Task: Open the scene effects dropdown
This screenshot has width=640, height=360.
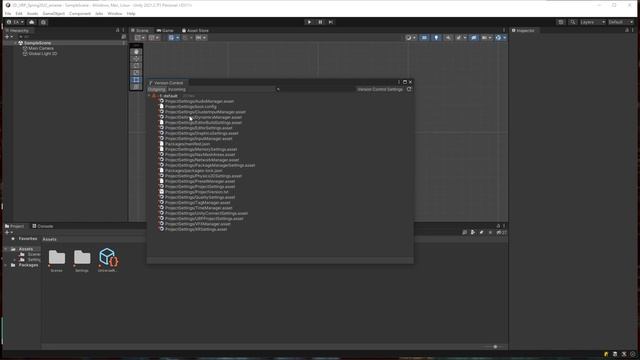Action: tap(461, 38)
